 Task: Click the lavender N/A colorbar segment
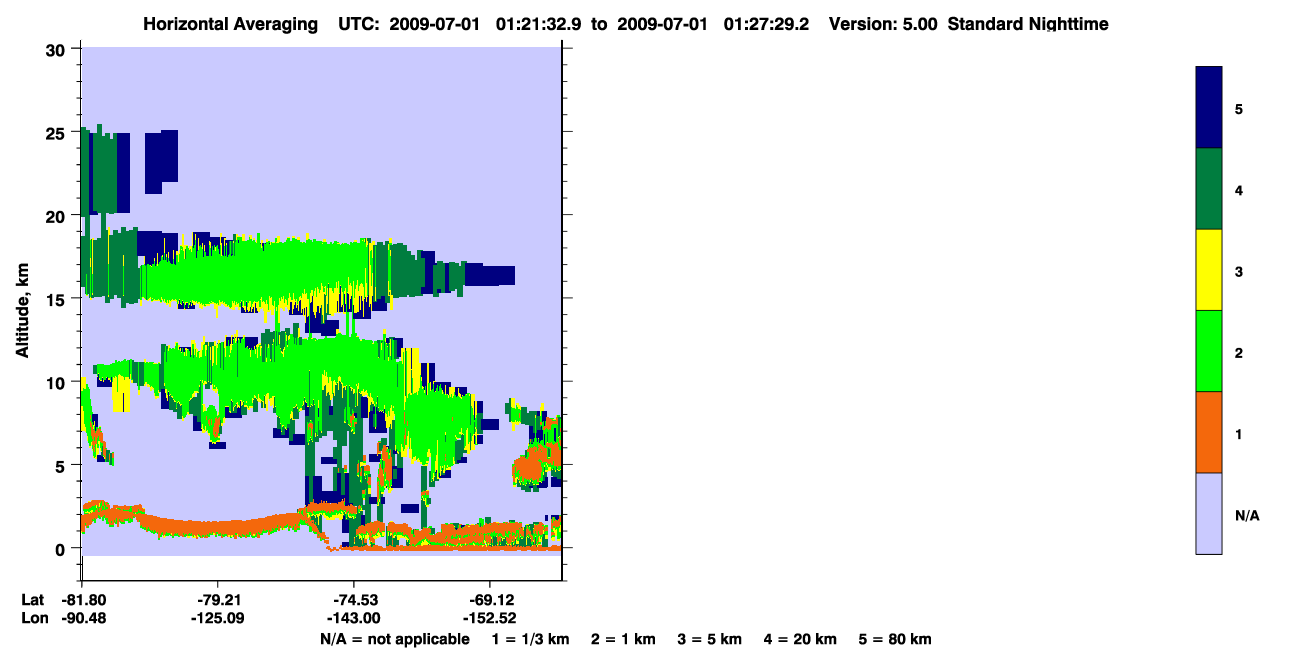click(x=1209, y=513)
